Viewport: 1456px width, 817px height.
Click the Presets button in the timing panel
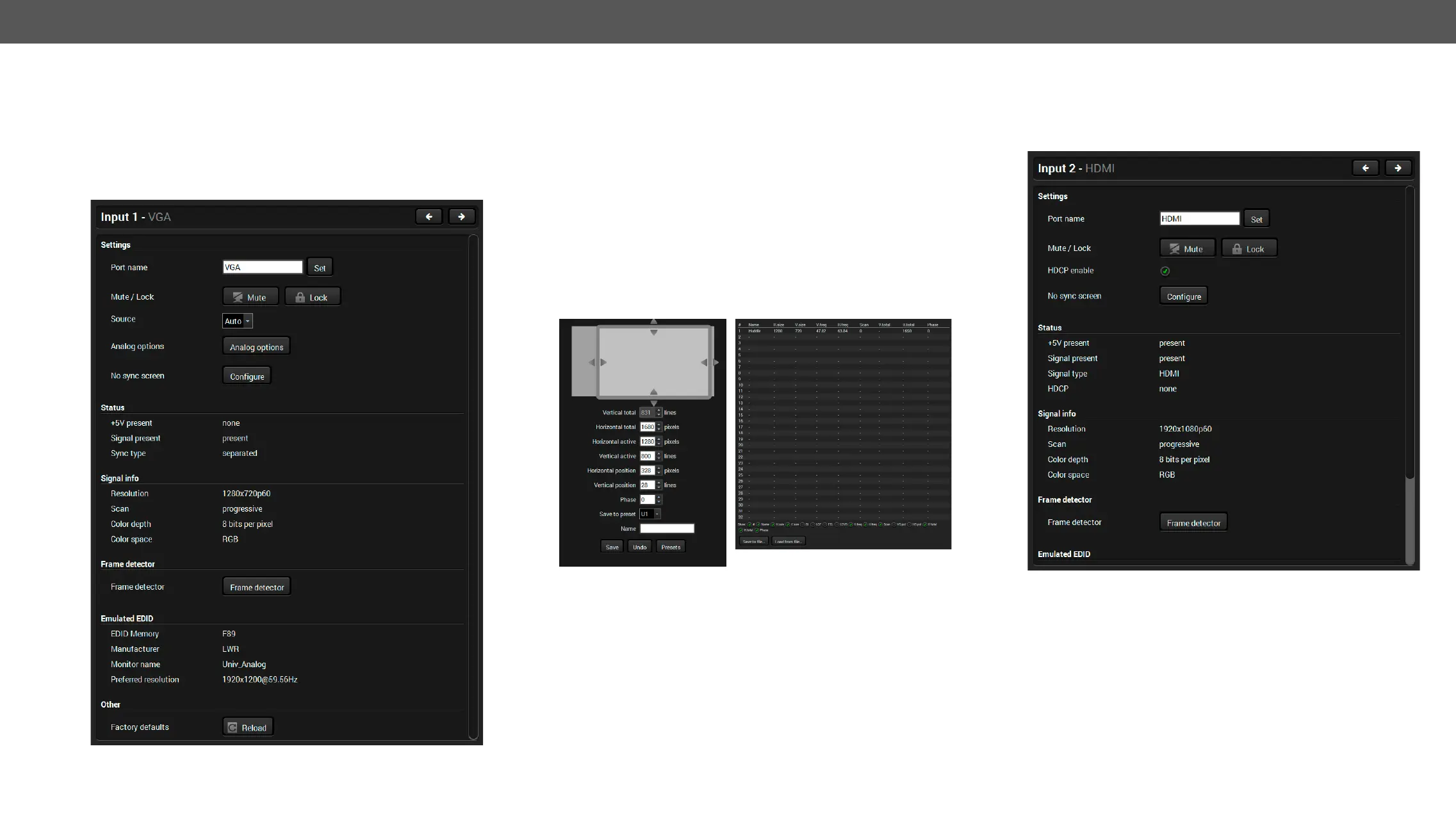670,547
